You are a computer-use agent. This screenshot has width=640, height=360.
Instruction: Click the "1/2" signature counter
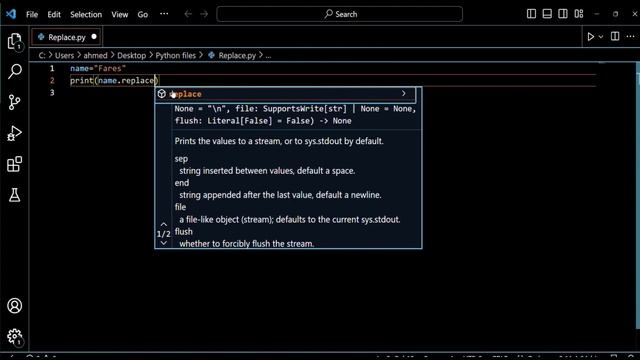[x=164, y=234]
